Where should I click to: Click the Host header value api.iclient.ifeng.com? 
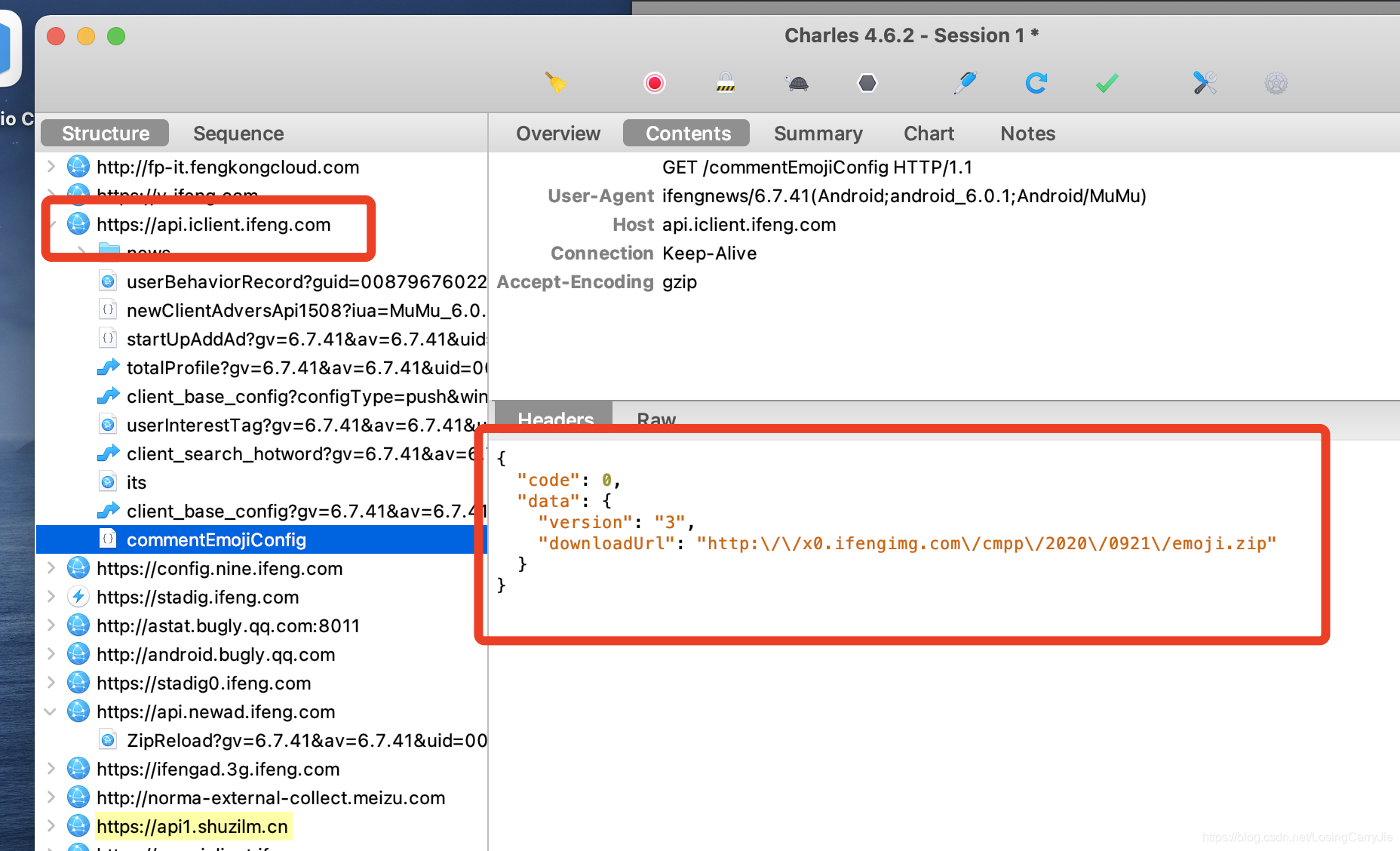(x=749, y=224)
